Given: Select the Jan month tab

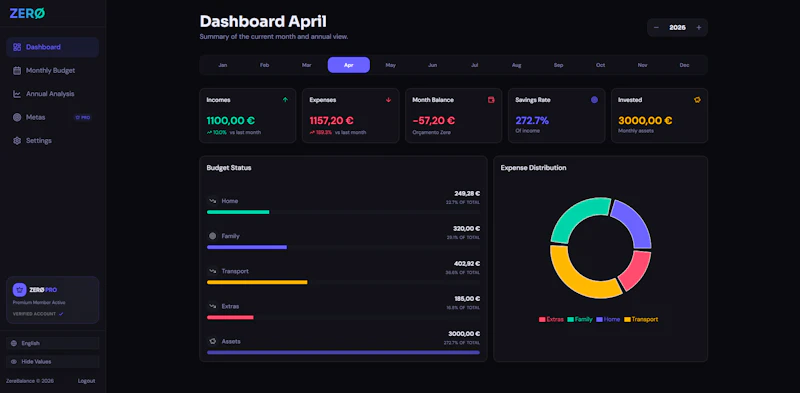Looking at the screenshot, I should pyautogui.click(x=222, y=65).
